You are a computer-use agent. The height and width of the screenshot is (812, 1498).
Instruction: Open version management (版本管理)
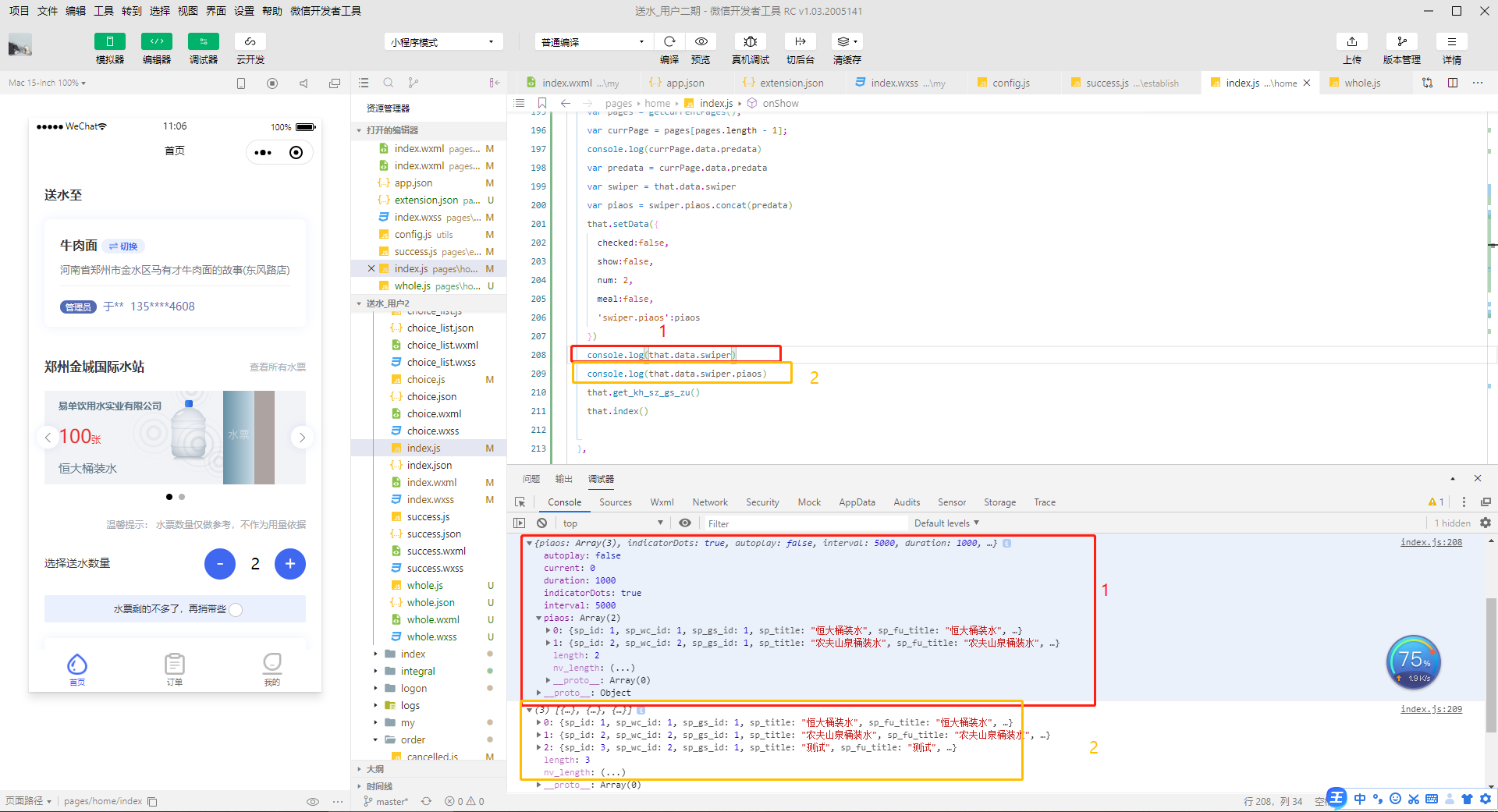click(x=1402, y=41)
